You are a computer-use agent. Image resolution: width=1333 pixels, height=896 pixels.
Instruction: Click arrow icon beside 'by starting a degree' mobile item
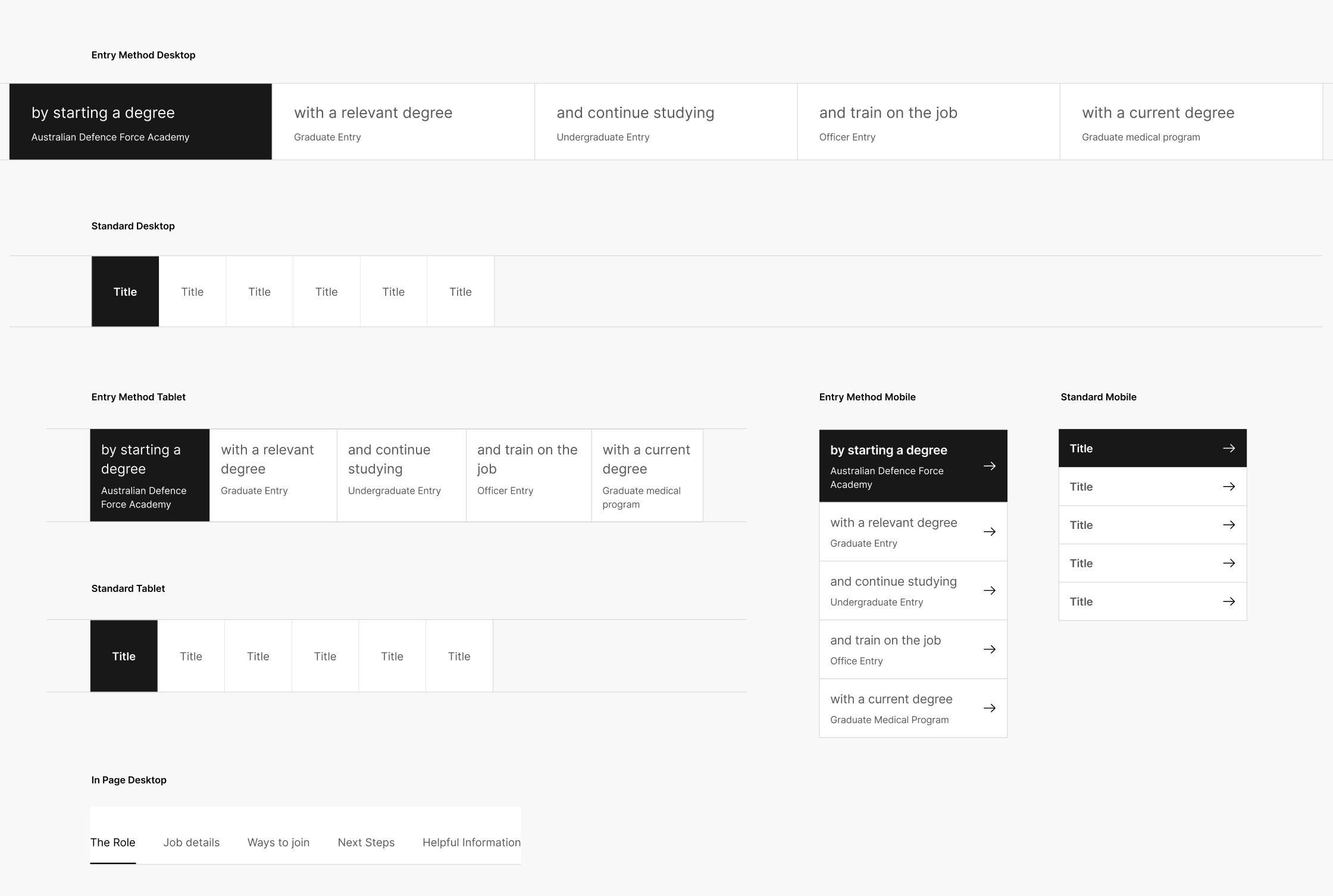(989, 466)
